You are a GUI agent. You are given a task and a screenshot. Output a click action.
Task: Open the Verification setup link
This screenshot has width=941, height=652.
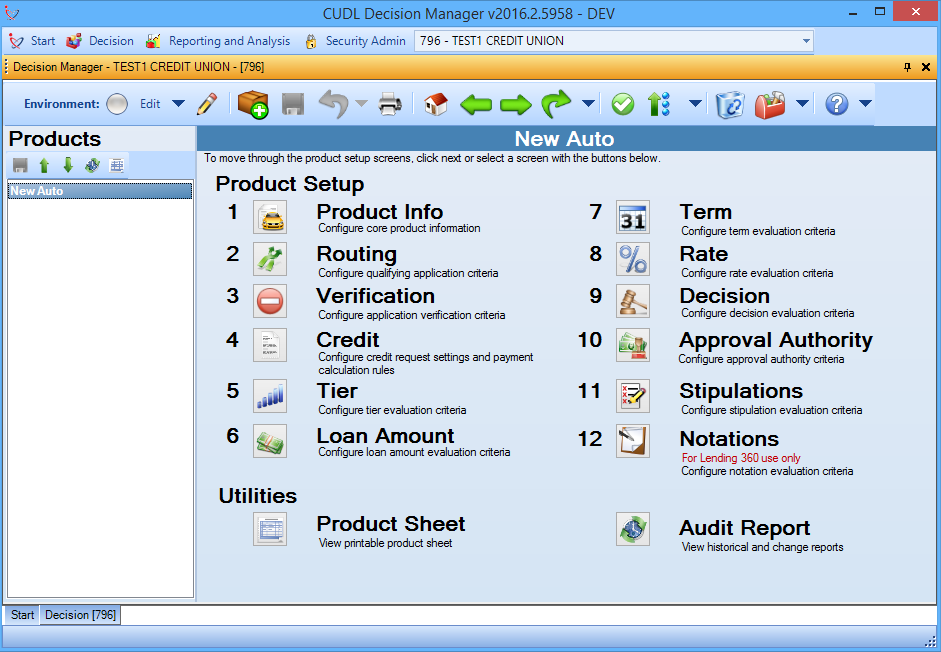[375, 296]
